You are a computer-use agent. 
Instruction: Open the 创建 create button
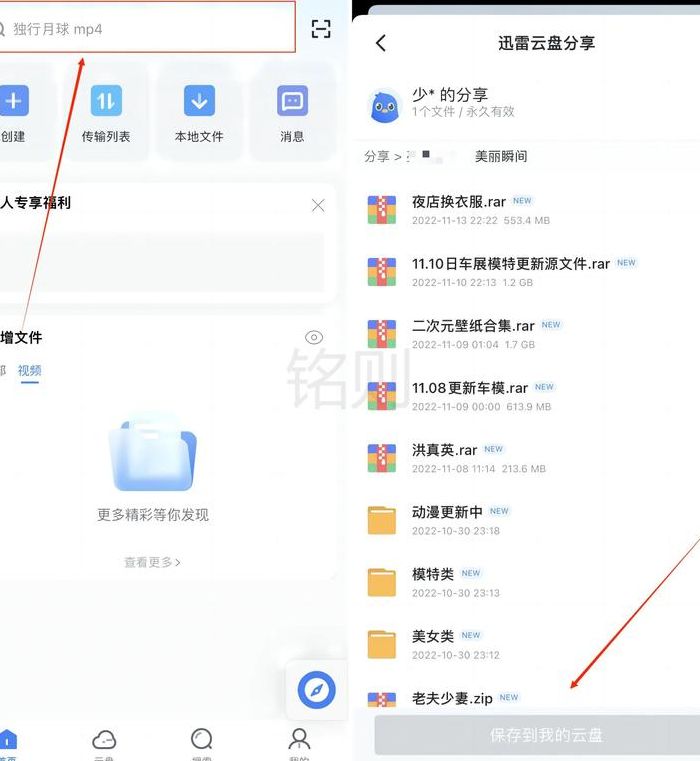tap(14, 114)
